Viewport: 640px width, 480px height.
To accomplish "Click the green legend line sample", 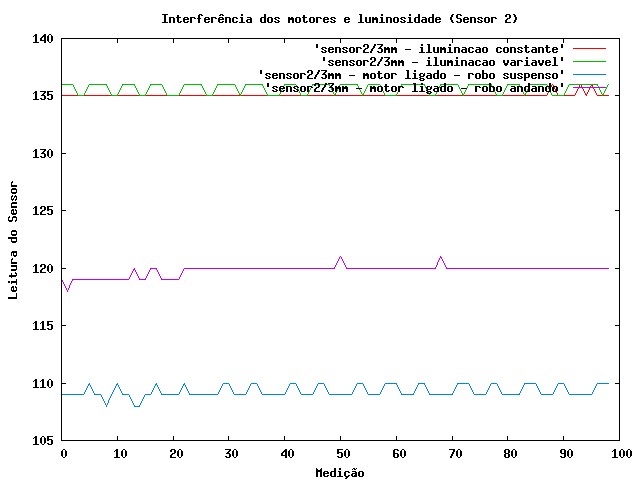I will click(x=589, y=62).
